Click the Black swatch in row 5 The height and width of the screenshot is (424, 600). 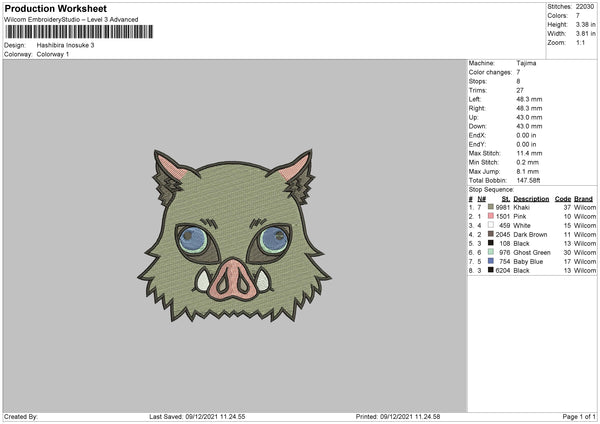pyautogui.click(x=491, y=243)
